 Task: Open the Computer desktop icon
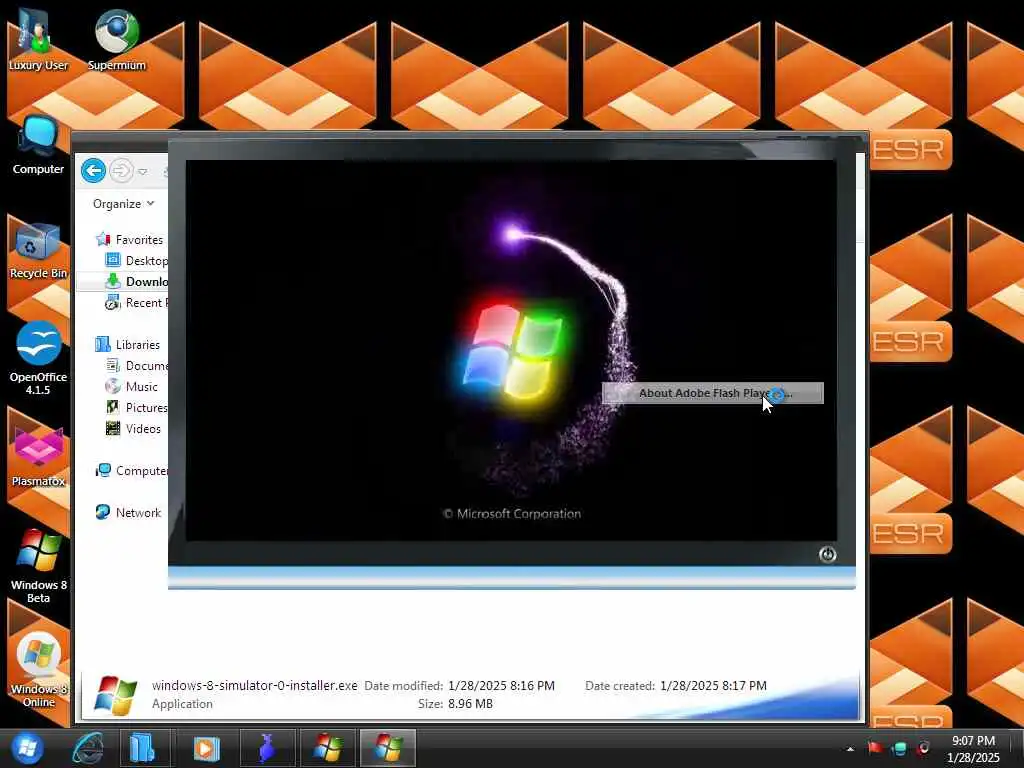(38, 145)
